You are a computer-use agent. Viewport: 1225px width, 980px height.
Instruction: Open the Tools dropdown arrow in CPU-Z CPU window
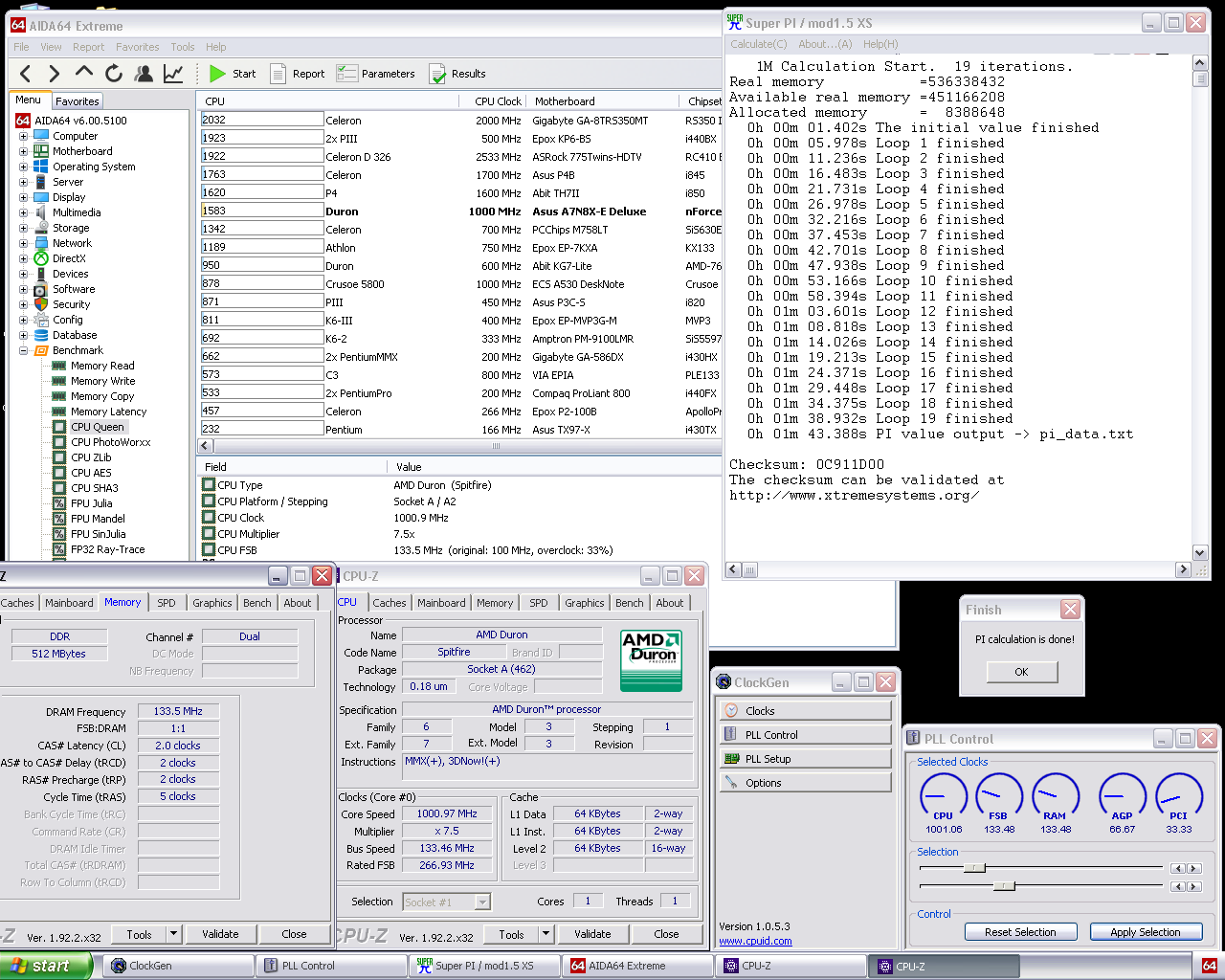pos(546,934)
